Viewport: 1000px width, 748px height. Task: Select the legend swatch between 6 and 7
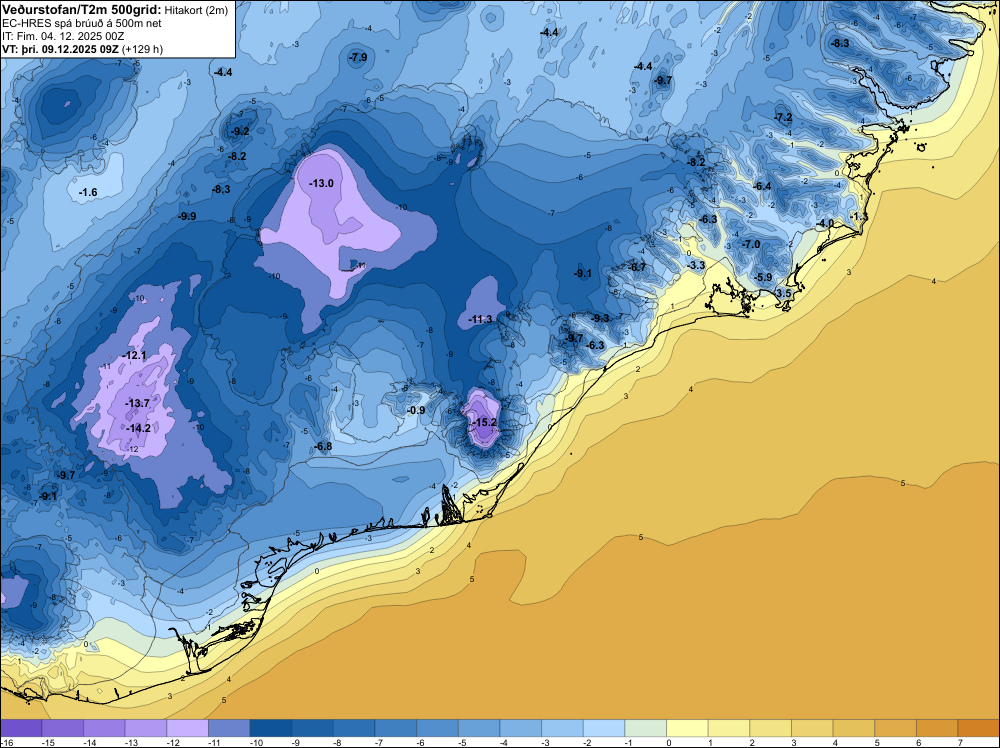pyautogui.click(x=938, y=728)
